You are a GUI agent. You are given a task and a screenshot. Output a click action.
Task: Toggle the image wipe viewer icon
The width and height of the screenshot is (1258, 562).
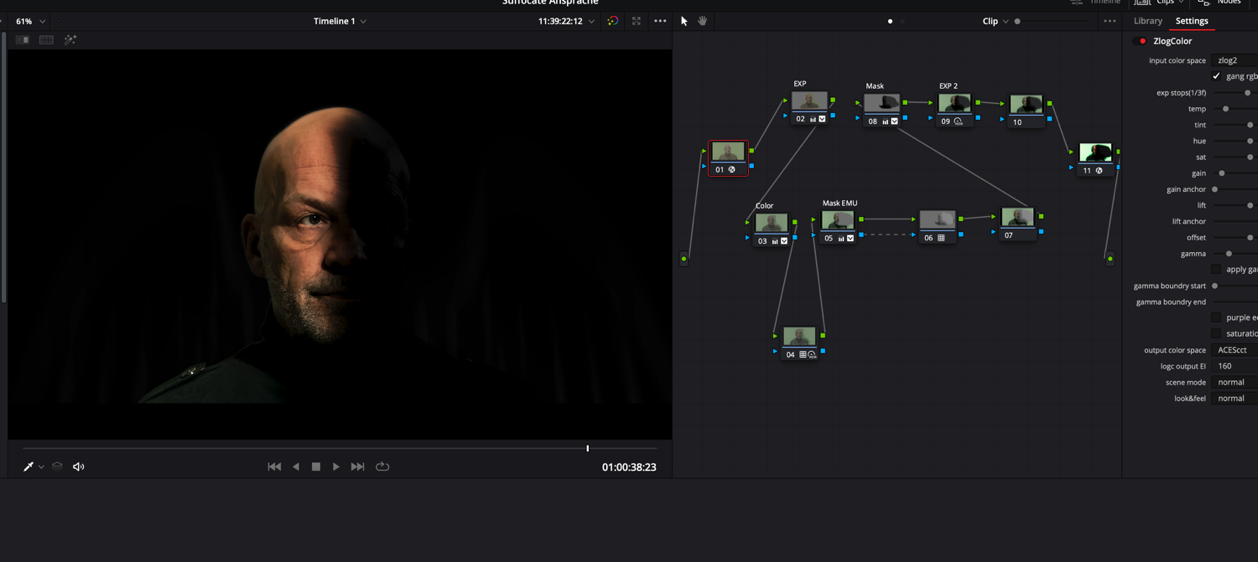[22, 40]
